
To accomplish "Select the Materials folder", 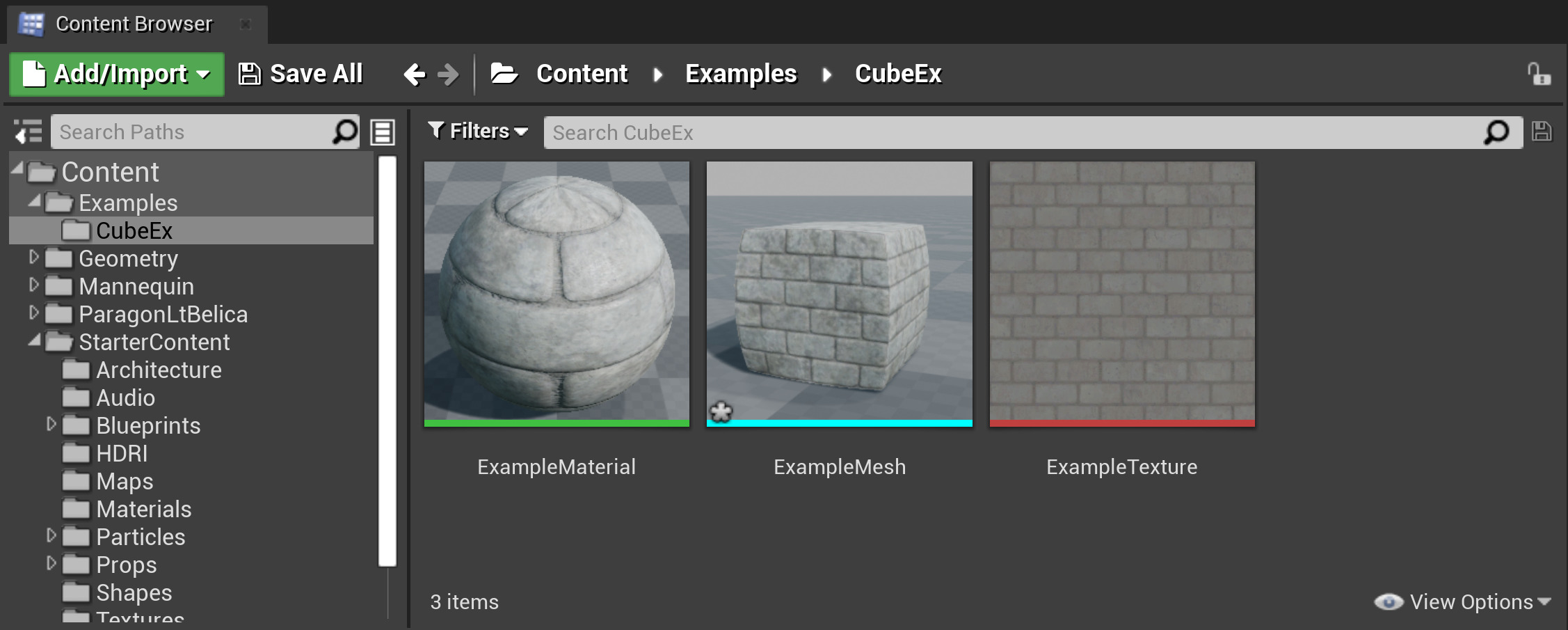I will (x=191, y=509).
